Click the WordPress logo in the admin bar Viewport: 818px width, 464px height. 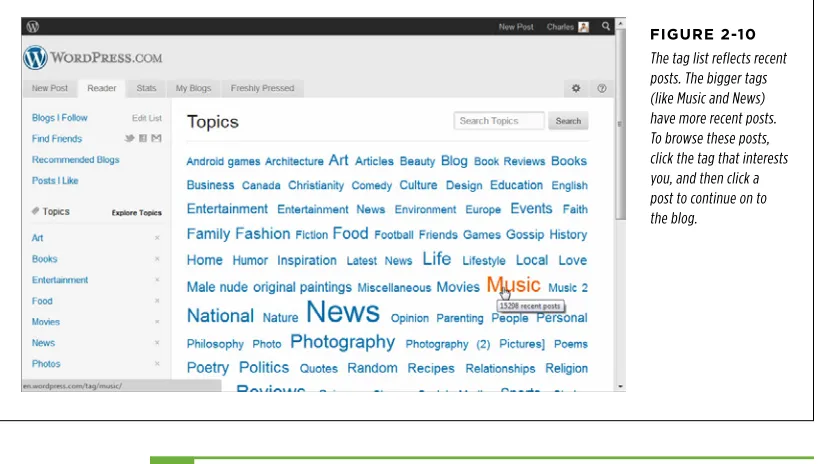[33, 27]
